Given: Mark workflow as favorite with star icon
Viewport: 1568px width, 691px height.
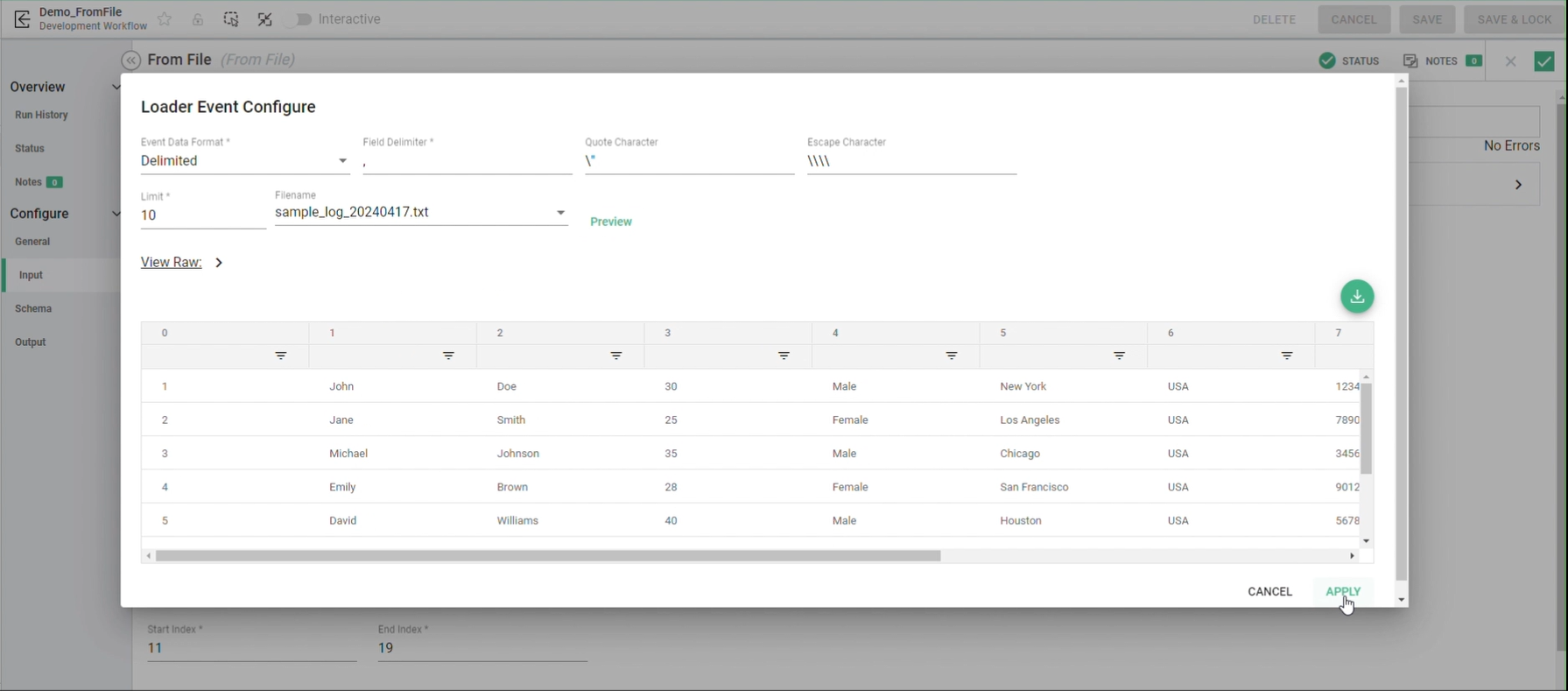Looking at the screenshot, I should coord(165,19).
